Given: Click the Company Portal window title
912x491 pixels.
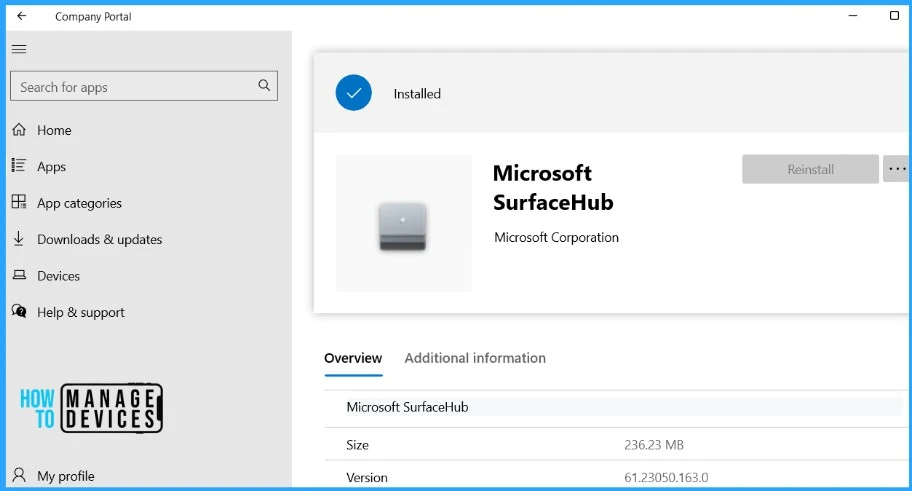Looking at the screenshot, I should 93,17.
